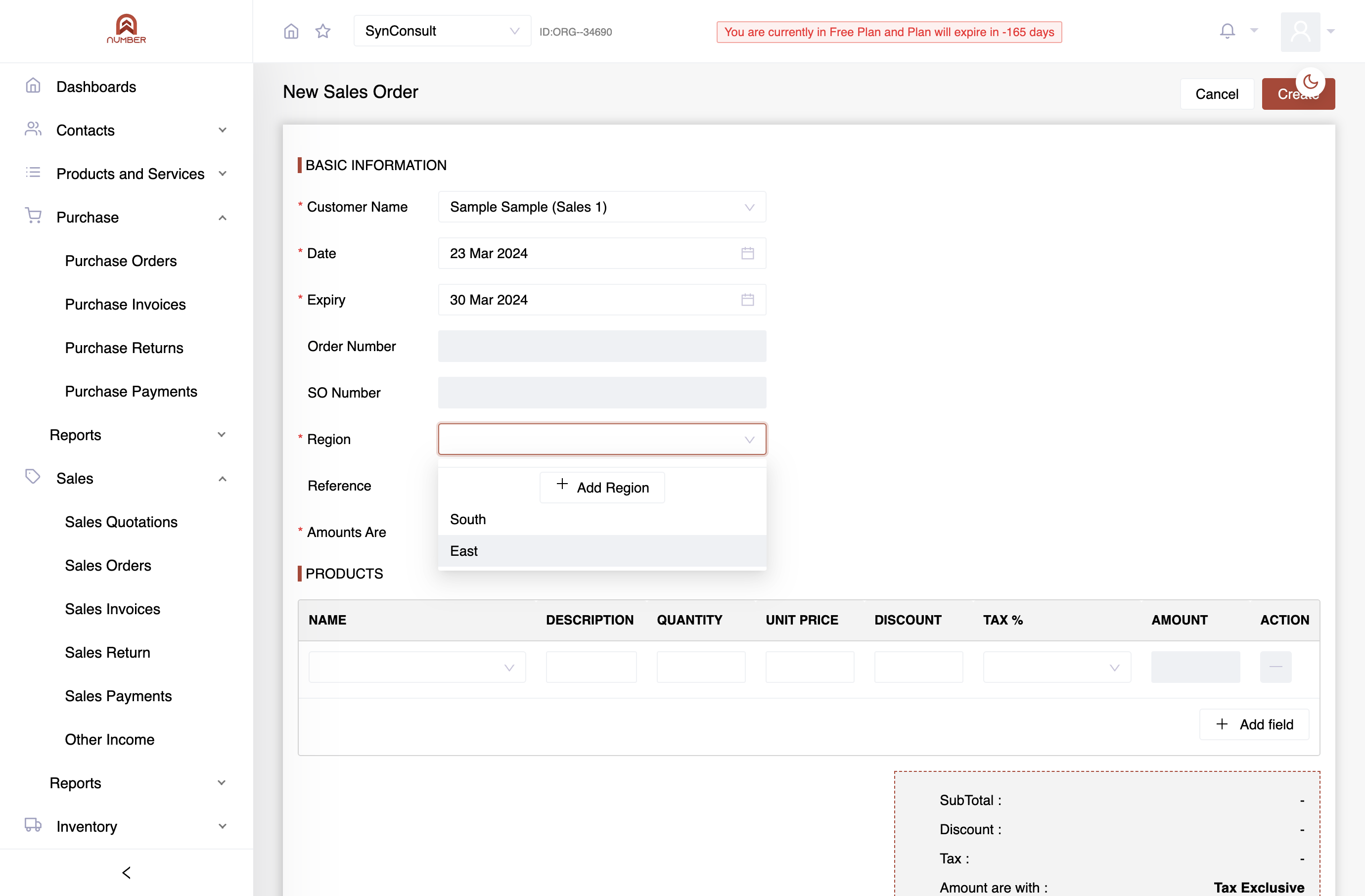1365x896 pixels.
Task: Click the Number logo
Action: [126, 29]
